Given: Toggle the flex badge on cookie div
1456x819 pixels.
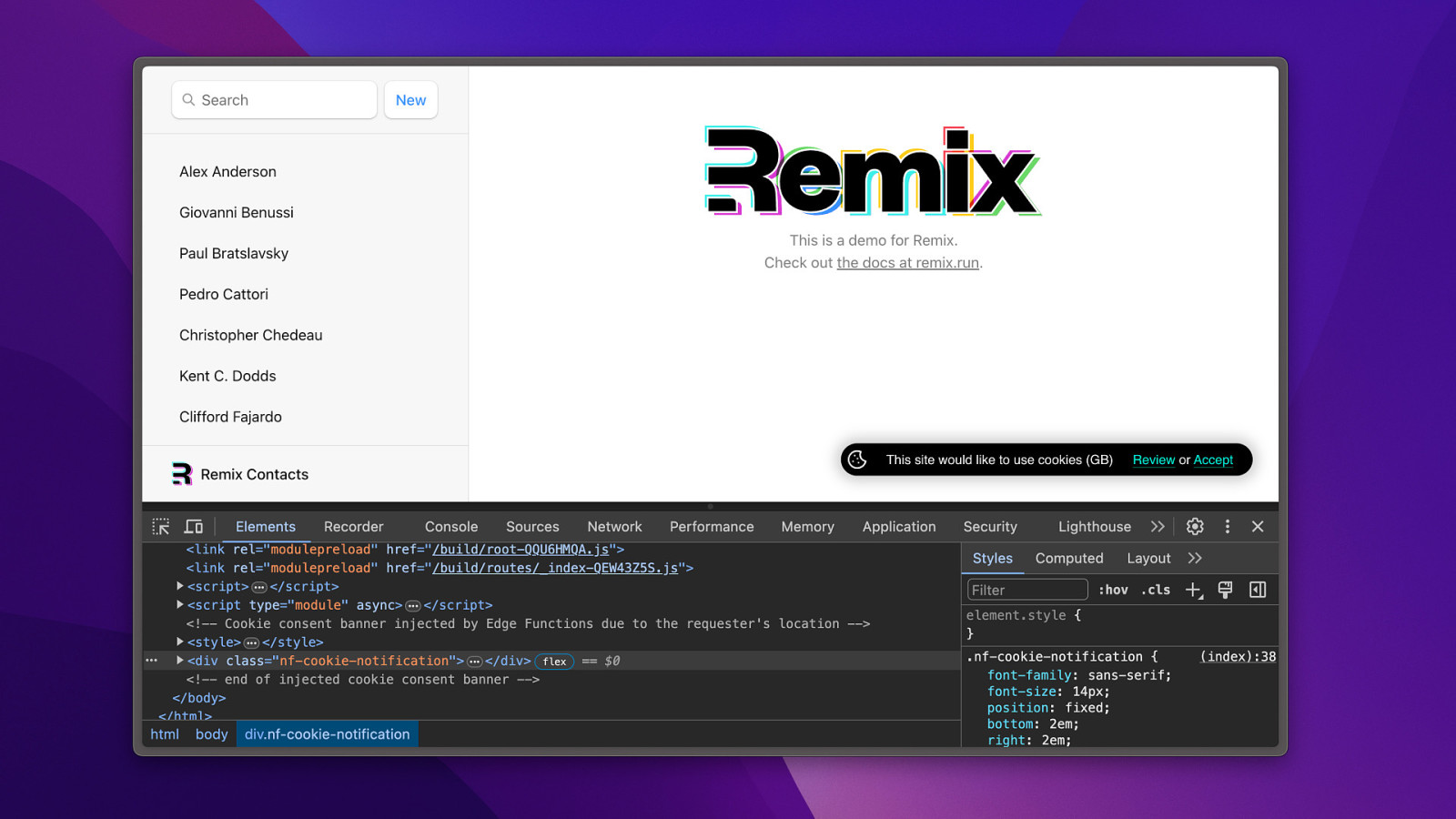Looking at the screenshot, I should click(x=554, y=662).
